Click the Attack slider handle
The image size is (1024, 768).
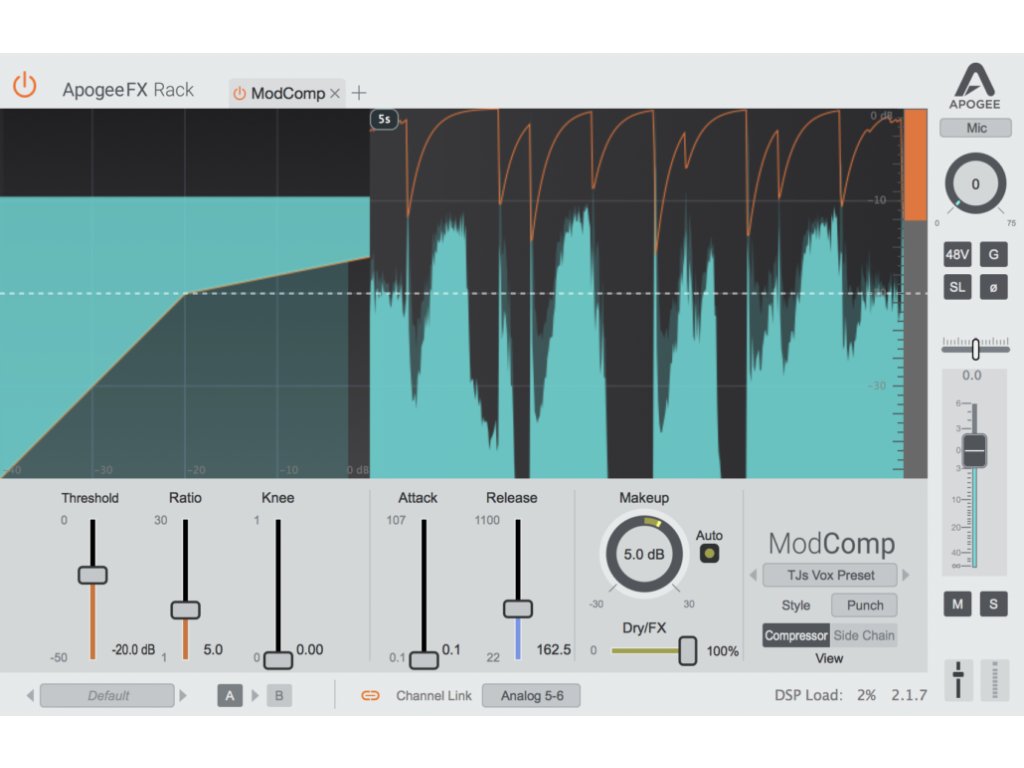click(x=424, y=660)
